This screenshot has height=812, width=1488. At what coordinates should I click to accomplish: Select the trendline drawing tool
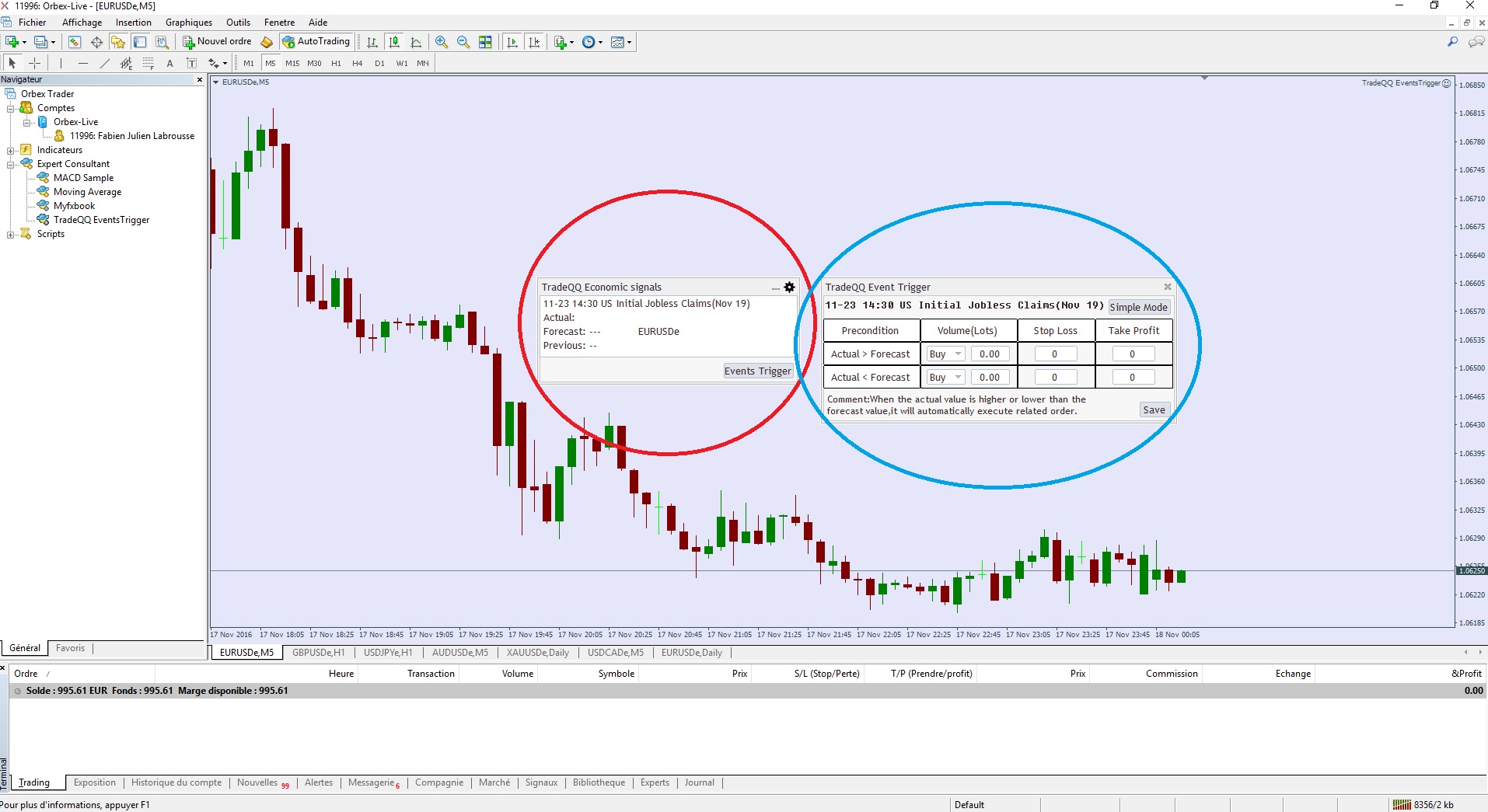[105, 63]
